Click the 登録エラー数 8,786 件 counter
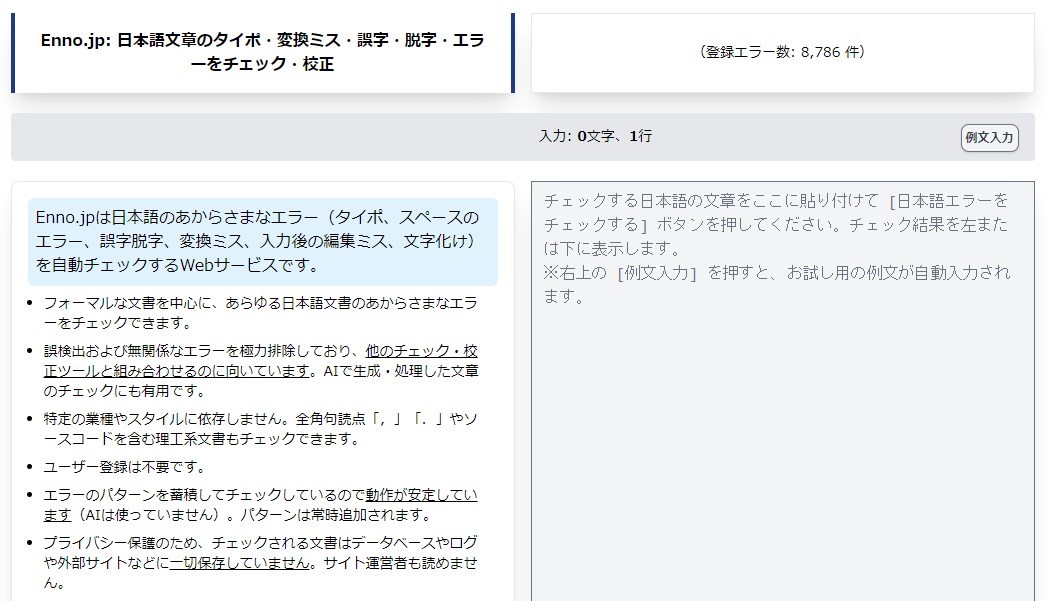Image resolution: width=1047 pixels, height=601 pixels. (782, 52)
